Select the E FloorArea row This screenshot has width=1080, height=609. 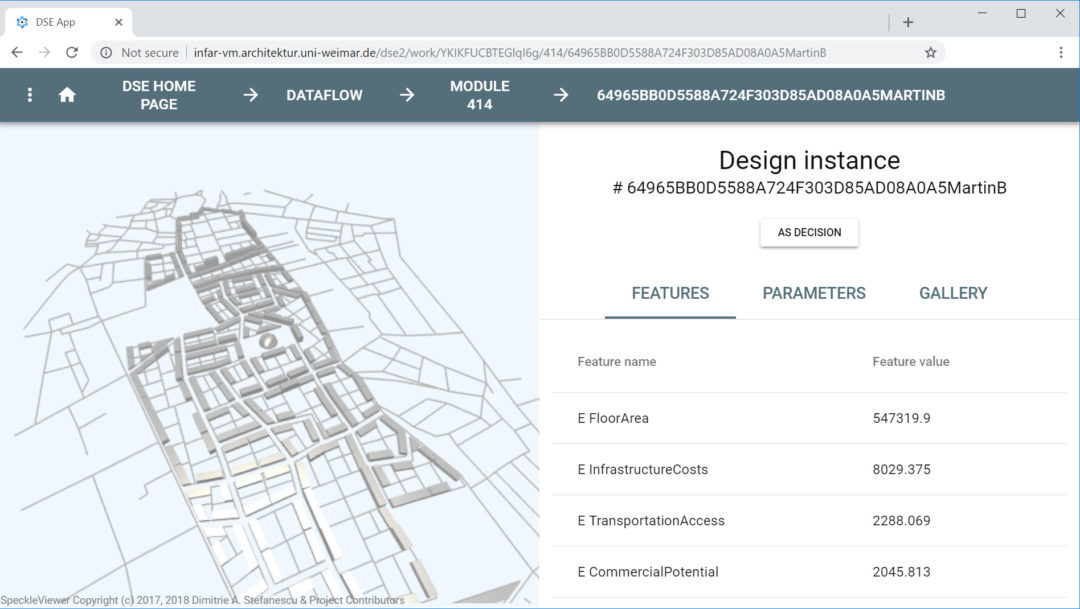tap(809, 418)
